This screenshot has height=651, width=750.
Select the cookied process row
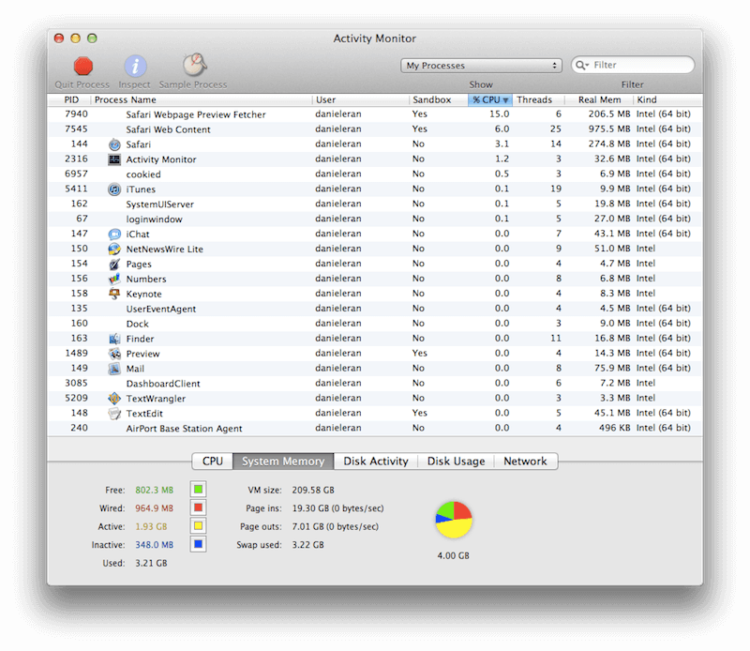click(375, 174)
